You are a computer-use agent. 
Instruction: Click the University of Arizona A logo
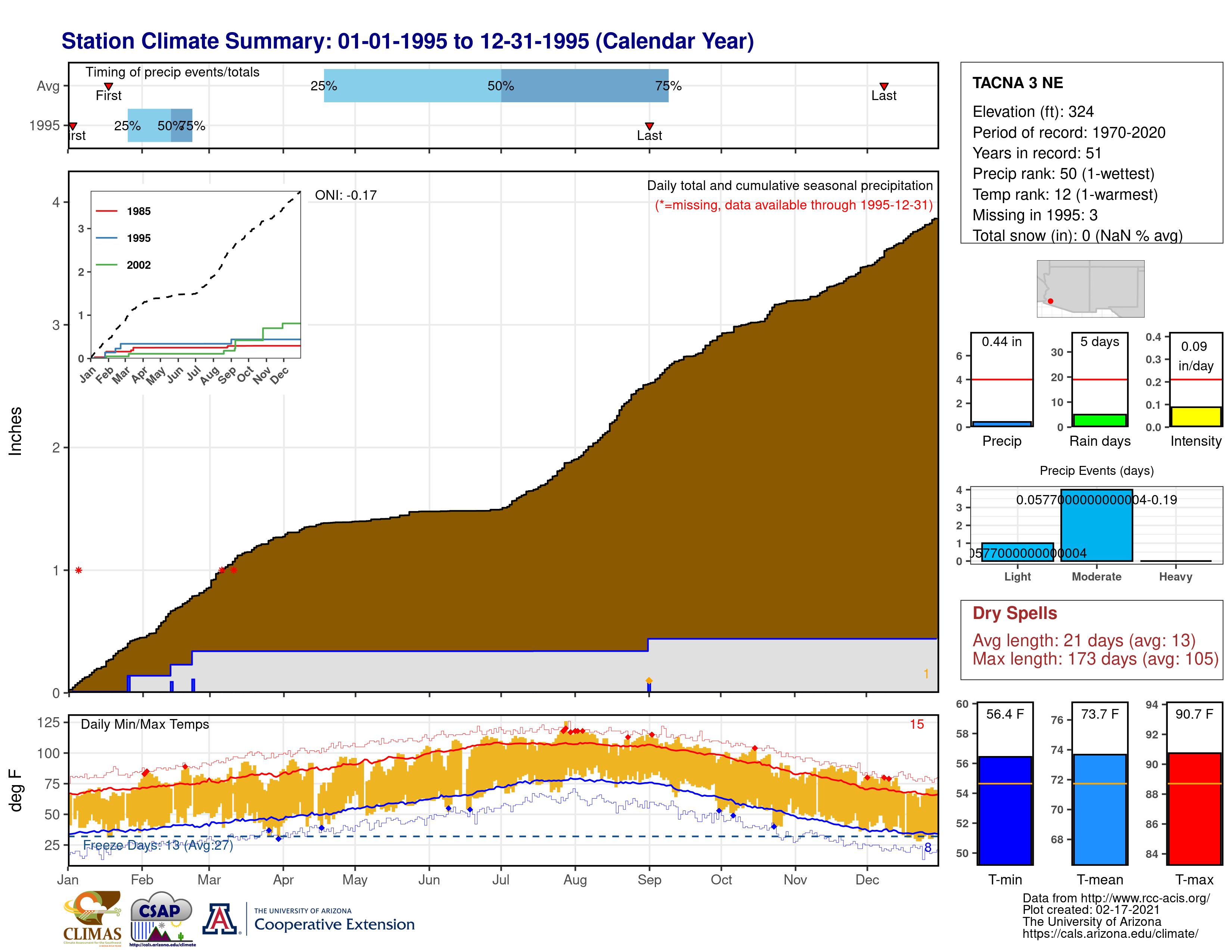tap(221, 919)
